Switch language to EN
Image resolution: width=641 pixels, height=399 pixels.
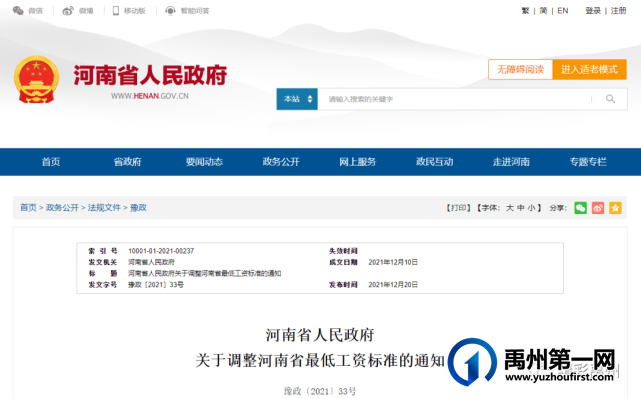[563, 11]
